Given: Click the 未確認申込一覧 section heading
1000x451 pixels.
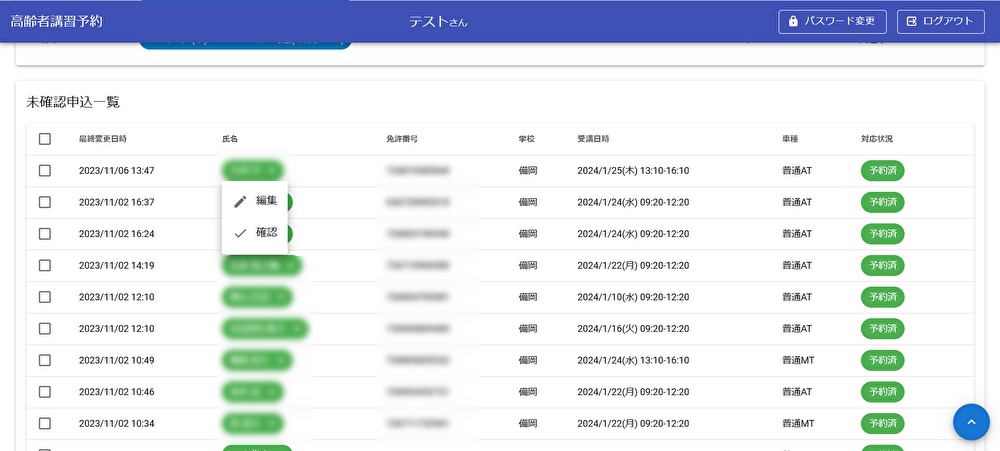Looking at the screenshot, I should pos(73,101).
